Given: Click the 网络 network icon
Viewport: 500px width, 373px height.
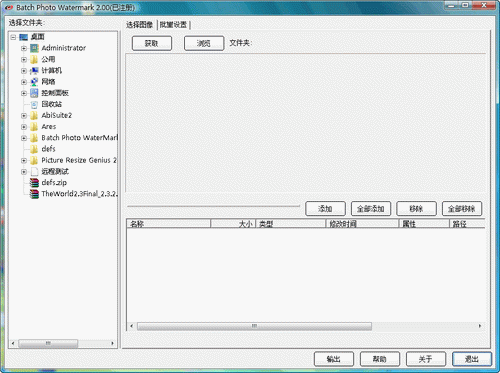Looking at the screenshot, I should point(34,82).
